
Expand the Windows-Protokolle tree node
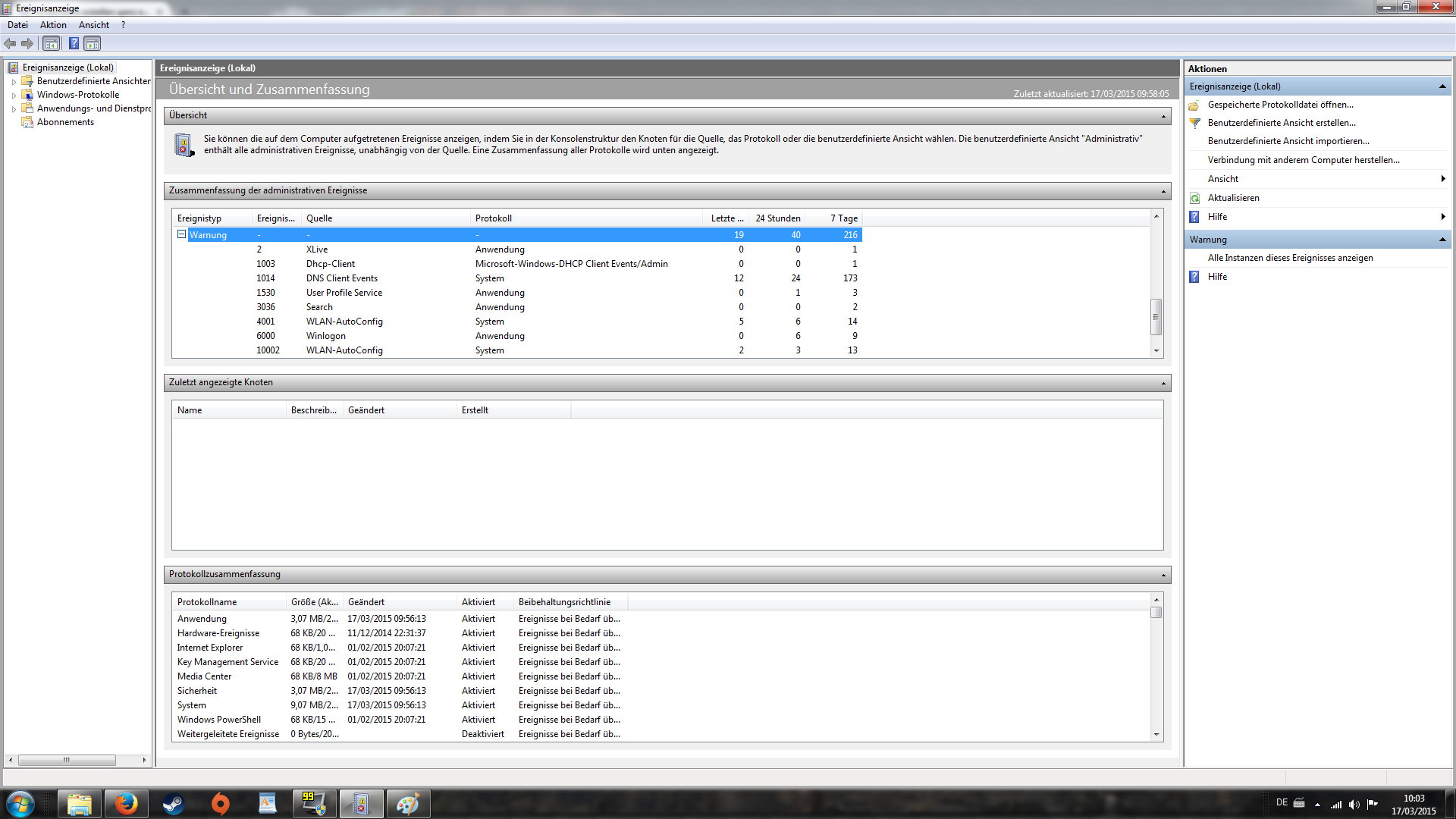[14, 96]
